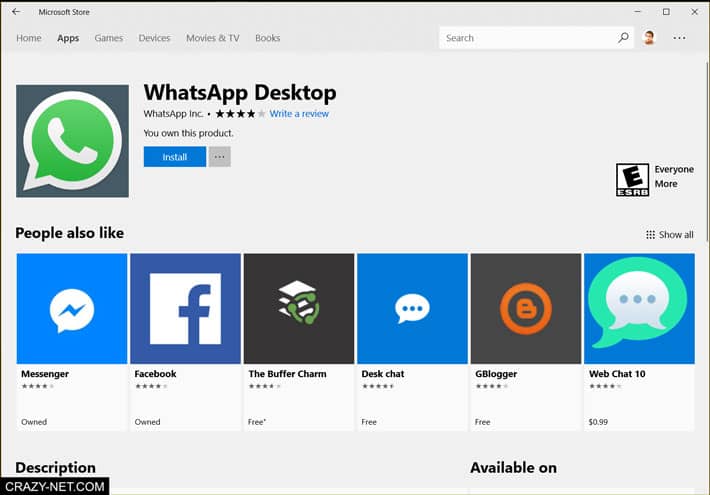Image resolution: width=710 pixels, height=495 pixels.
Task: Click the Free label under GBlogger
Action: (x=482, y=422)
